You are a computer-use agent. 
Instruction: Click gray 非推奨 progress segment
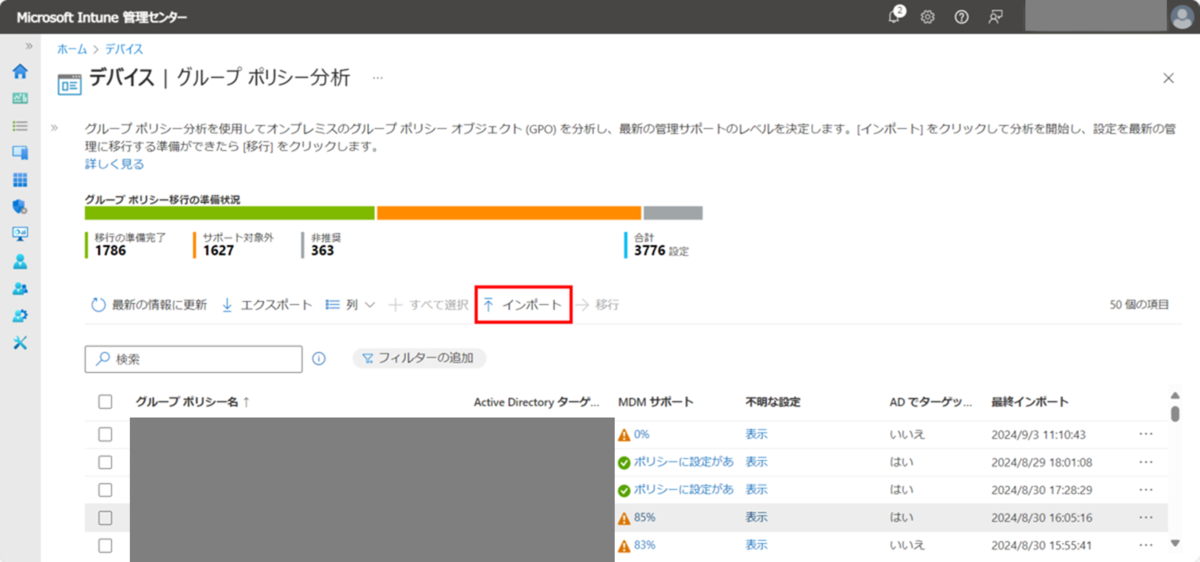[673, 213]
